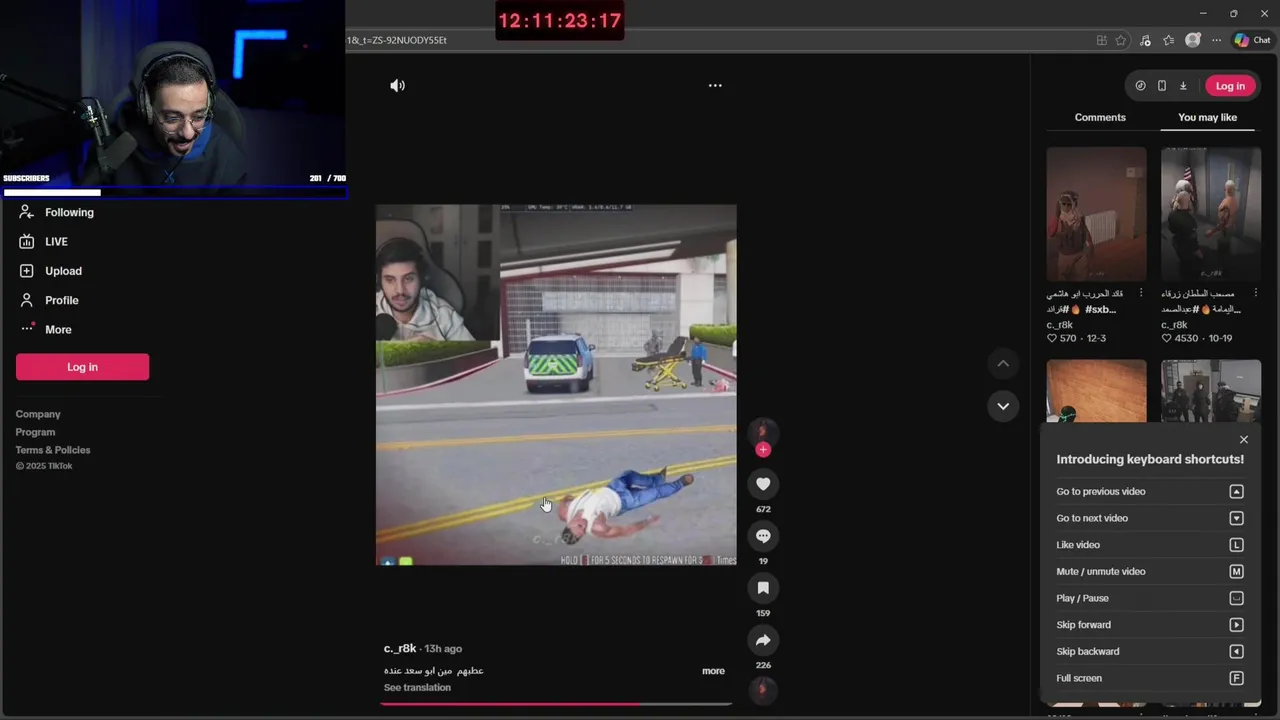Bookmark page with the browser star icon
Screen dimensions: 1280x720
[x=1121, y=40]
